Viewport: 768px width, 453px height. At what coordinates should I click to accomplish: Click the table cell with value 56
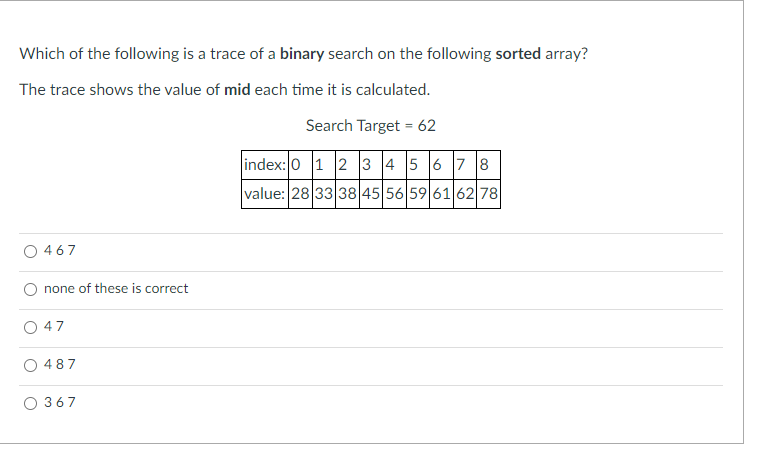(x=394, y=194)
